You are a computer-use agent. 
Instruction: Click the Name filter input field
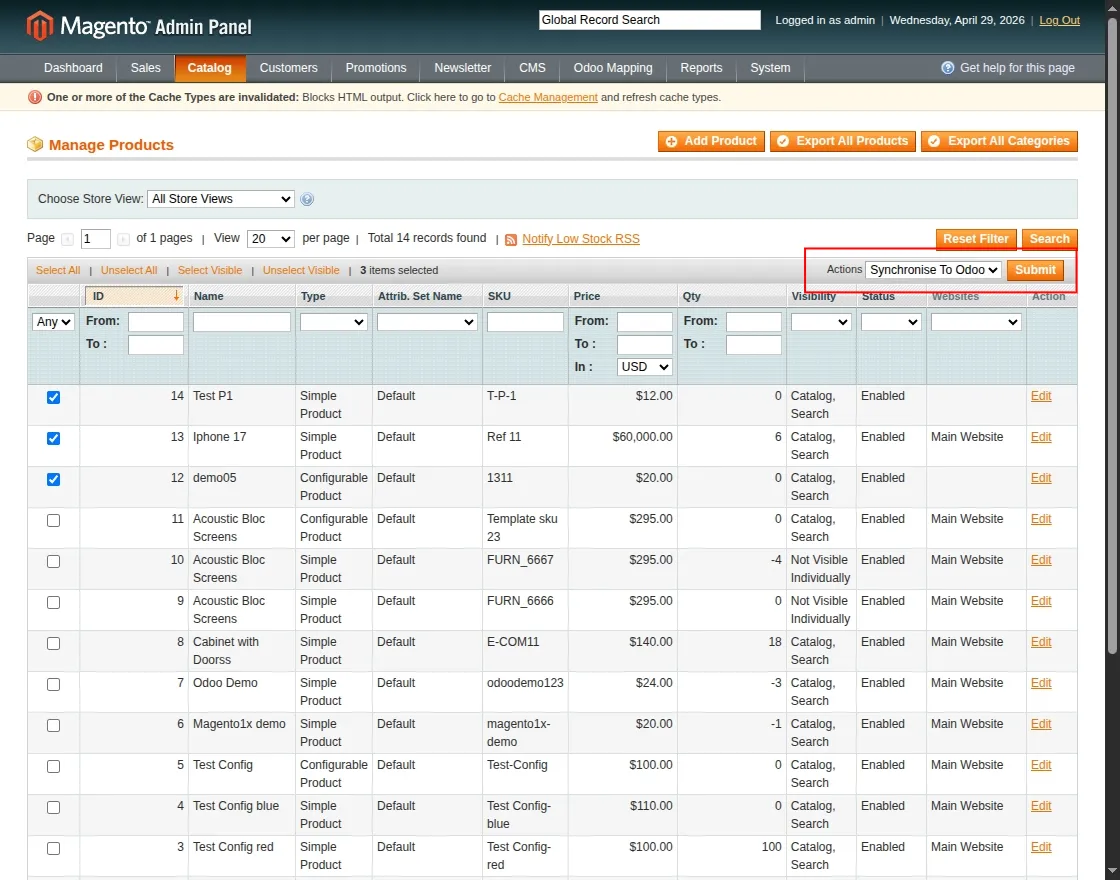click(x=241, y=322)
